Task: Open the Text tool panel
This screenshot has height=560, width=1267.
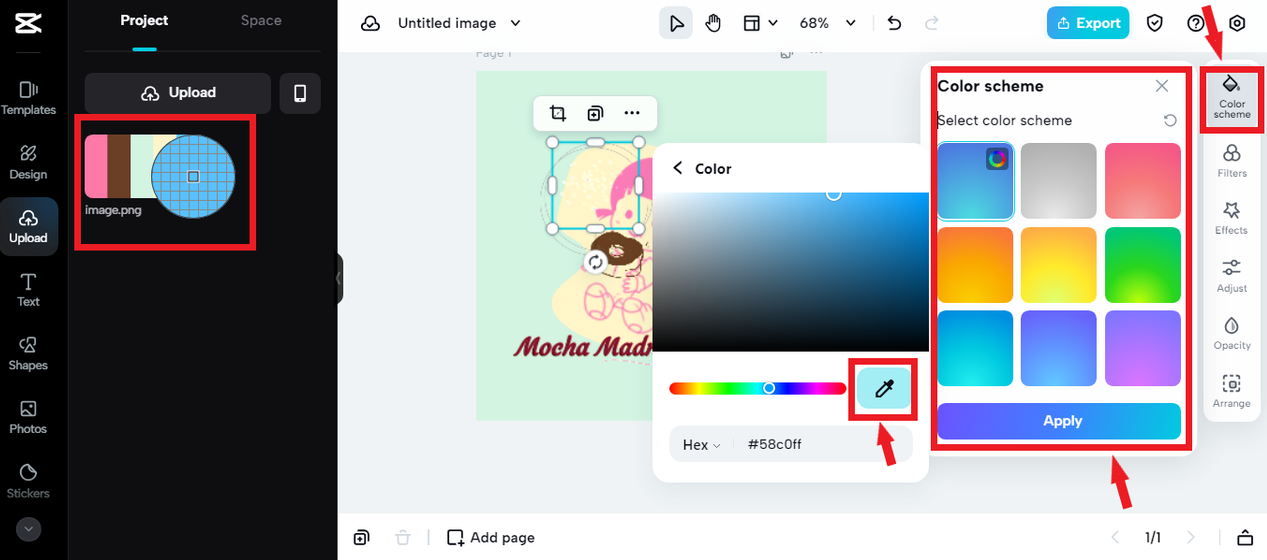Action: 28,289
